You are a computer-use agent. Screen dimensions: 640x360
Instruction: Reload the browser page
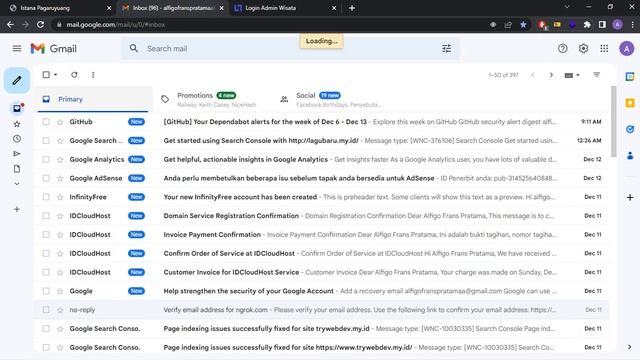point(40,24)
